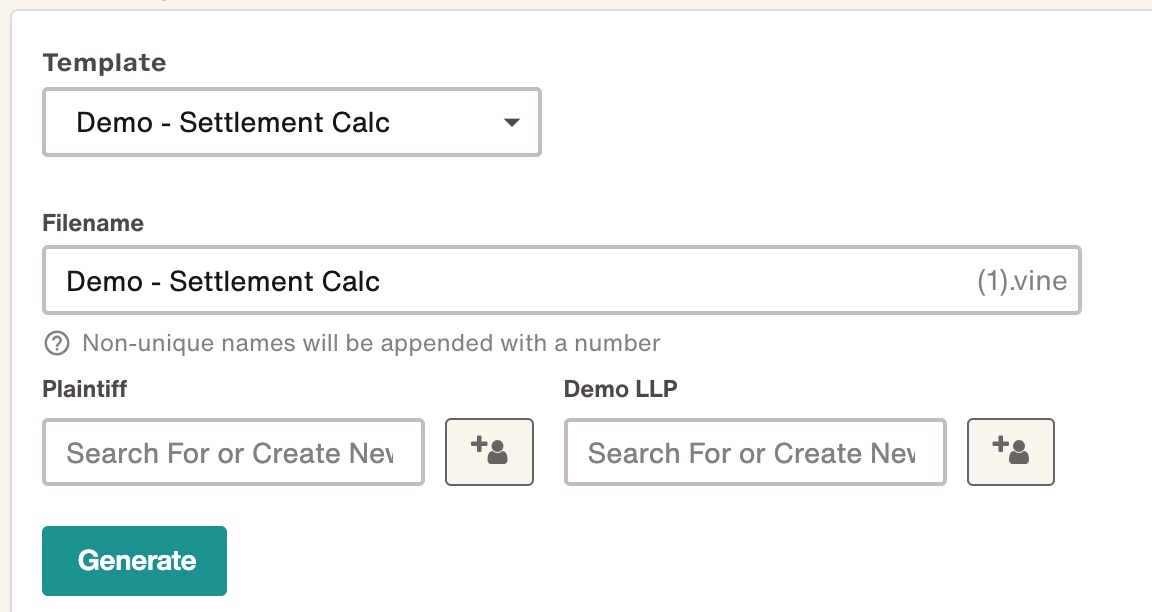This screenshot has width=1152, height=612.
Task: Click the Template field label
Action: pos(104,62)
